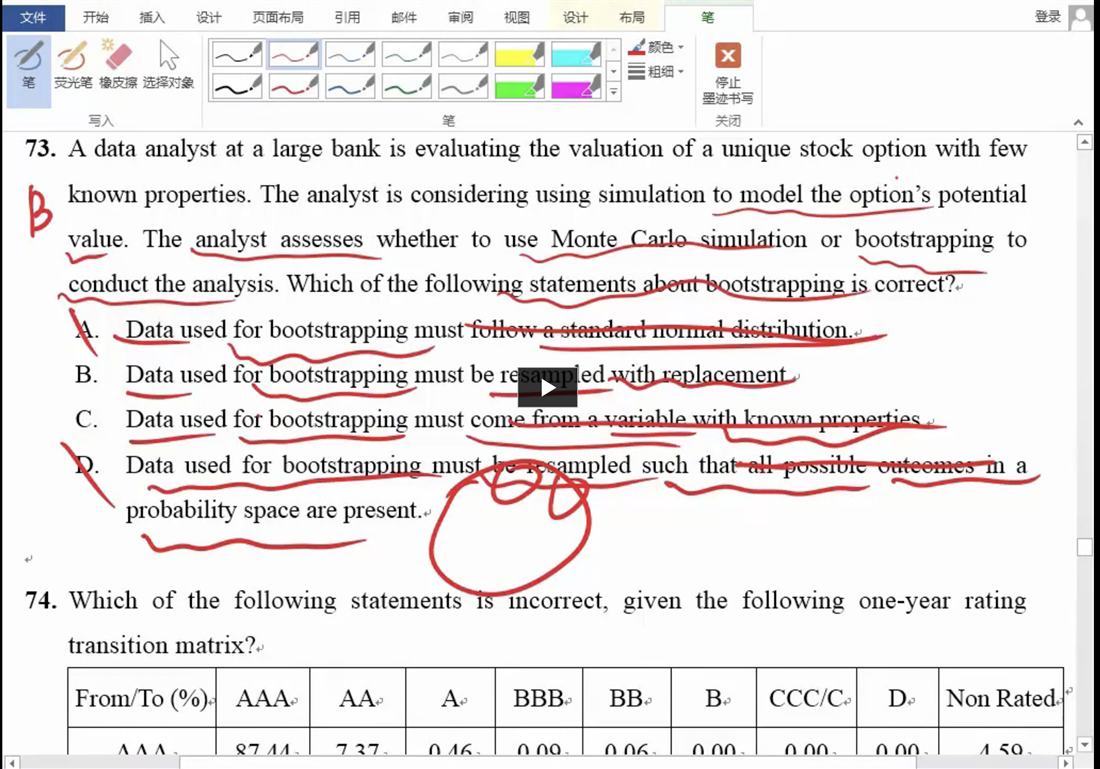Screen dimensions: 1100x769
Task: Play the video with the center play button
Action: (x=547, y=387)
